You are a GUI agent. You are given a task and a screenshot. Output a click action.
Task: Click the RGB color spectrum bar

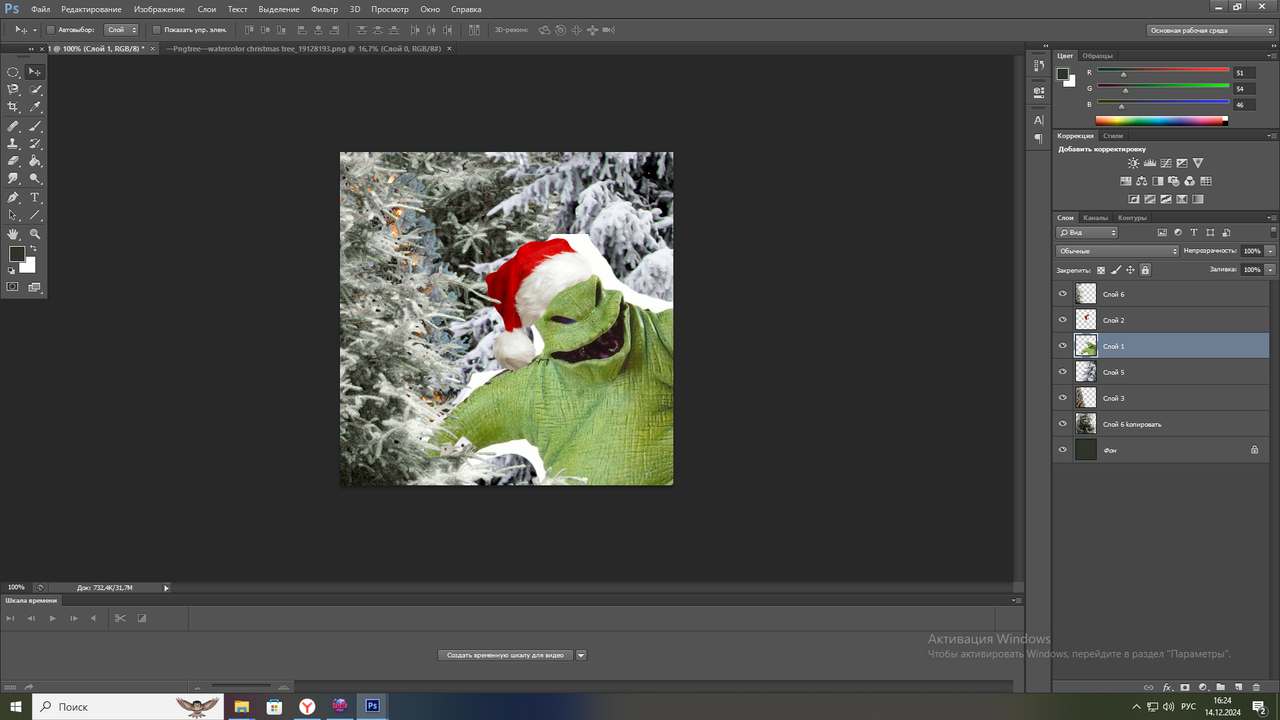tap(1161, 121)
